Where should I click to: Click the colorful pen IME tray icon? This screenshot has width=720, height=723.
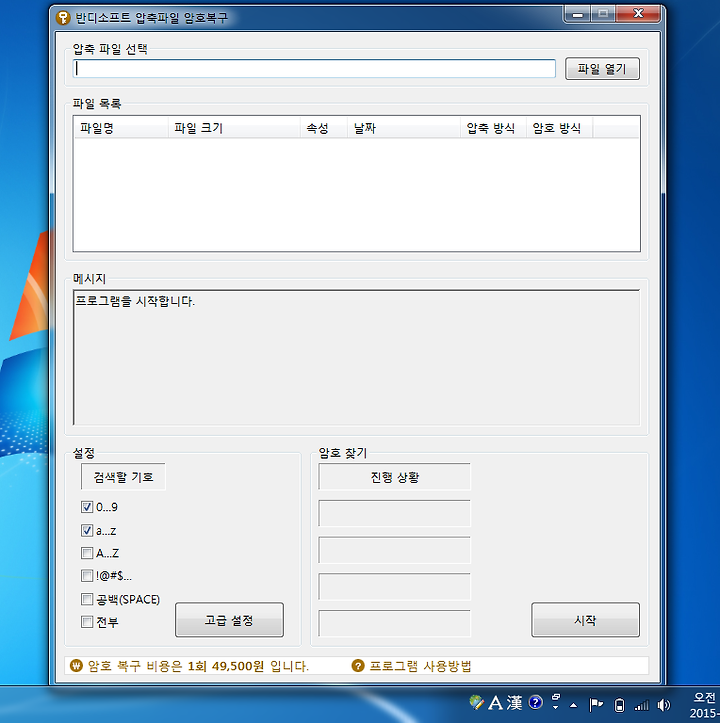pyautogui.click(x=476, y=702)
